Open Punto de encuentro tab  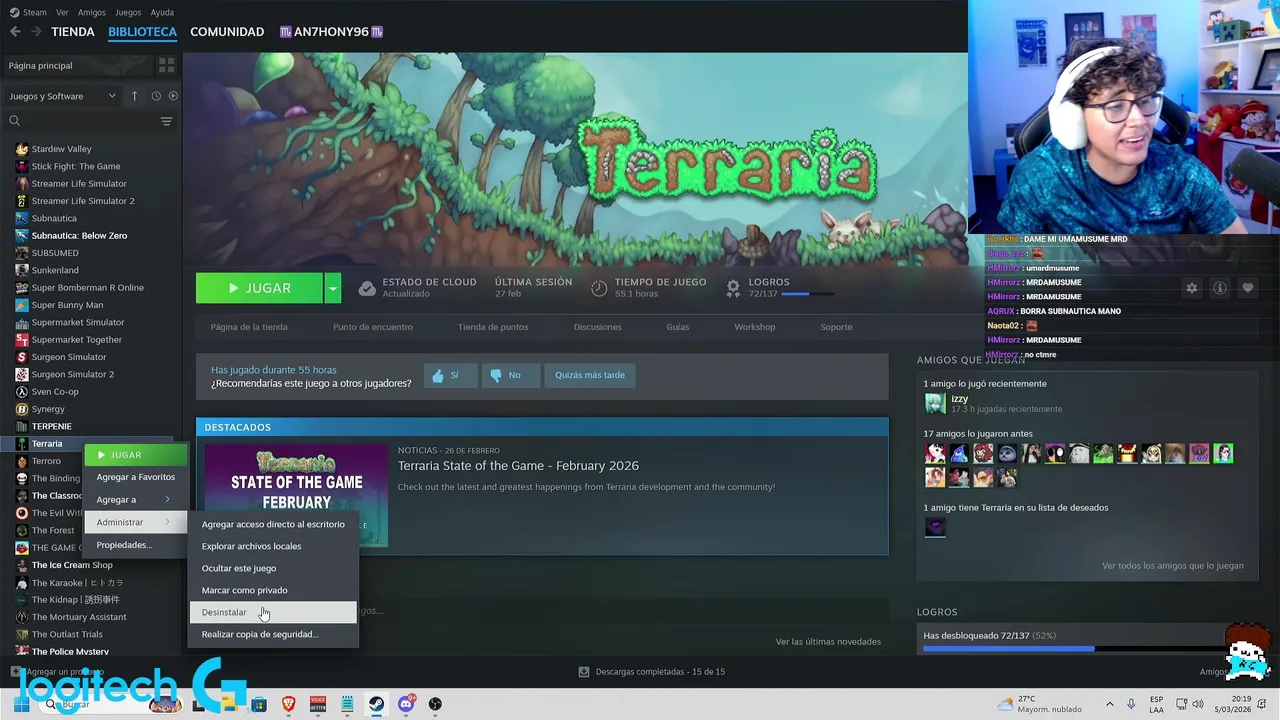(x=372, y=327)
